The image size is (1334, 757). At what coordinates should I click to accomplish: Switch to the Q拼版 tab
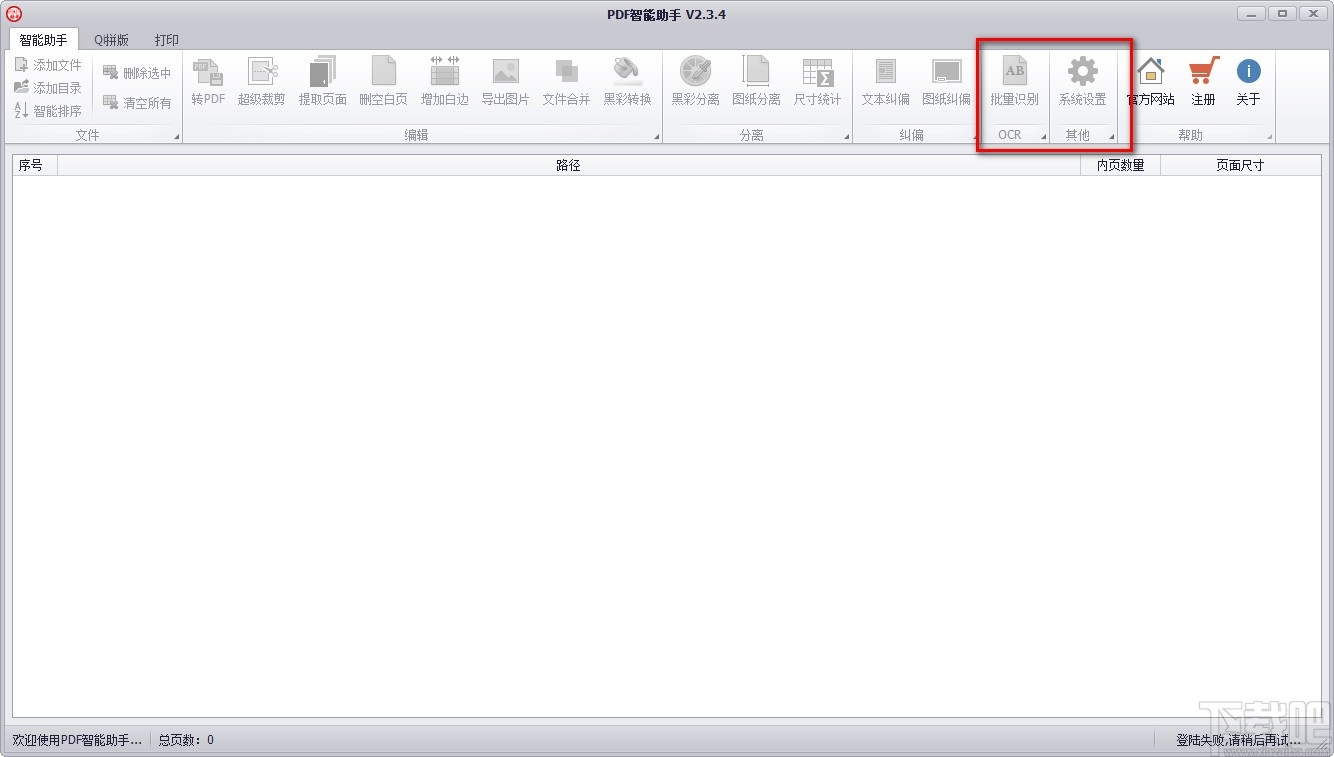click(110, 40)
